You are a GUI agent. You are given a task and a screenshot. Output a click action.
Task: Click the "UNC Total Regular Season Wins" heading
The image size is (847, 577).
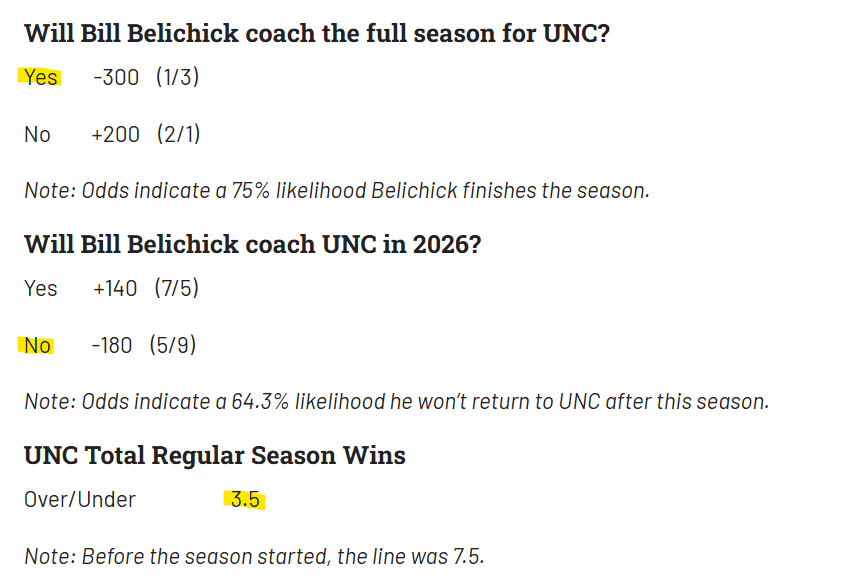pos(215,456)
